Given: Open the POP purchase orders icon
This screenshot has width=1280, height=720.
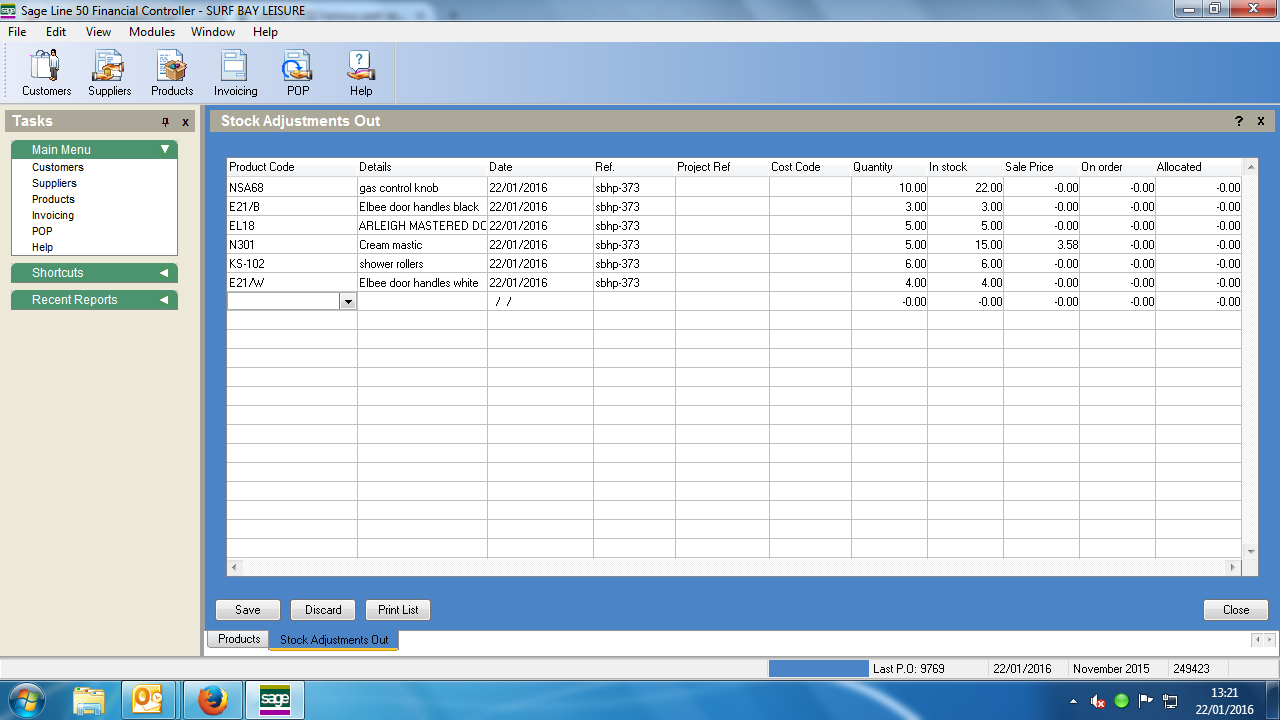Looking at the screenshot, I should (298, 73).
